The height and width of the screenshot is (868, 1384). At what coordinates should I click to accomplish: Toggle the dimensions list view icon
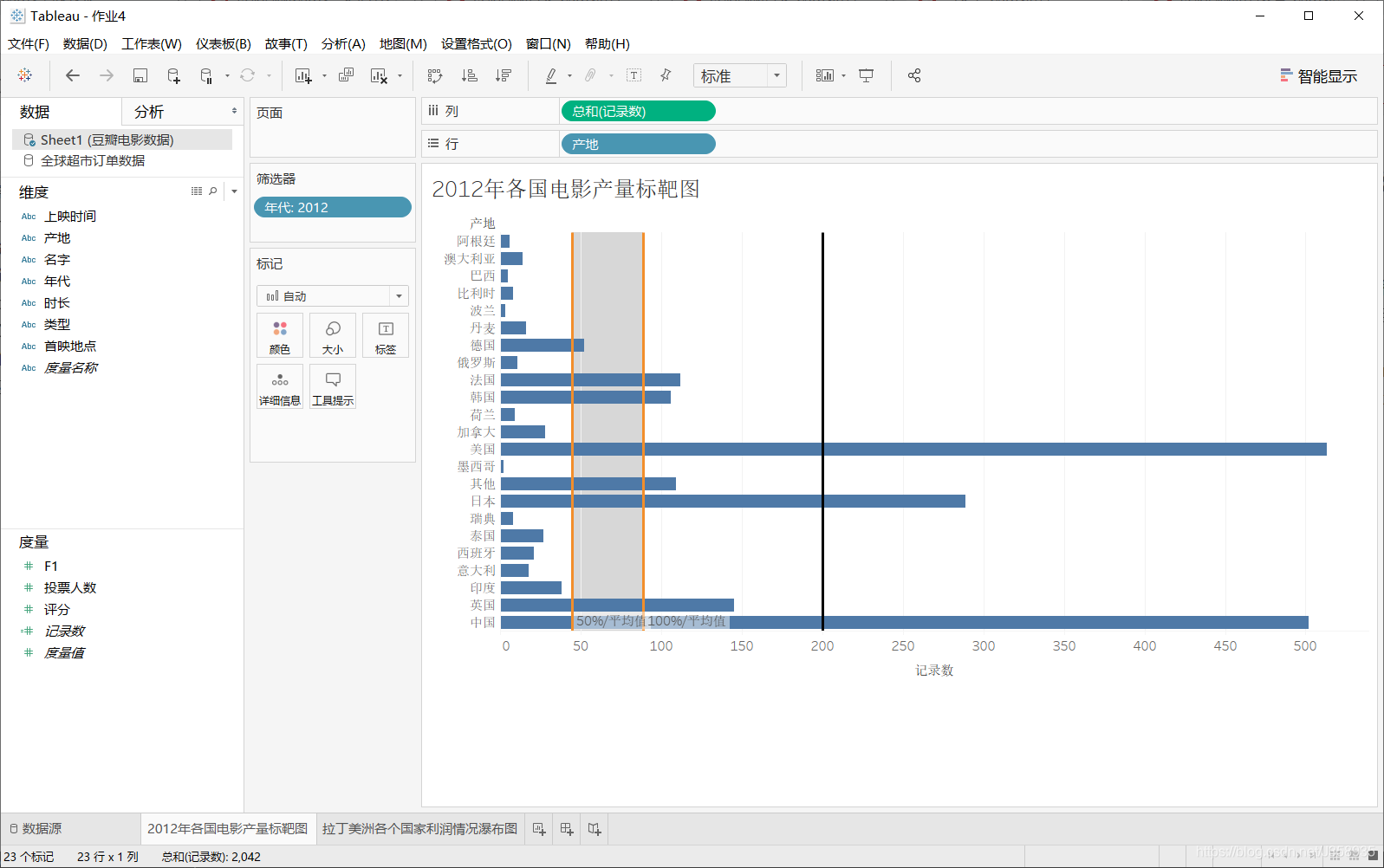(x=197, y=191)
